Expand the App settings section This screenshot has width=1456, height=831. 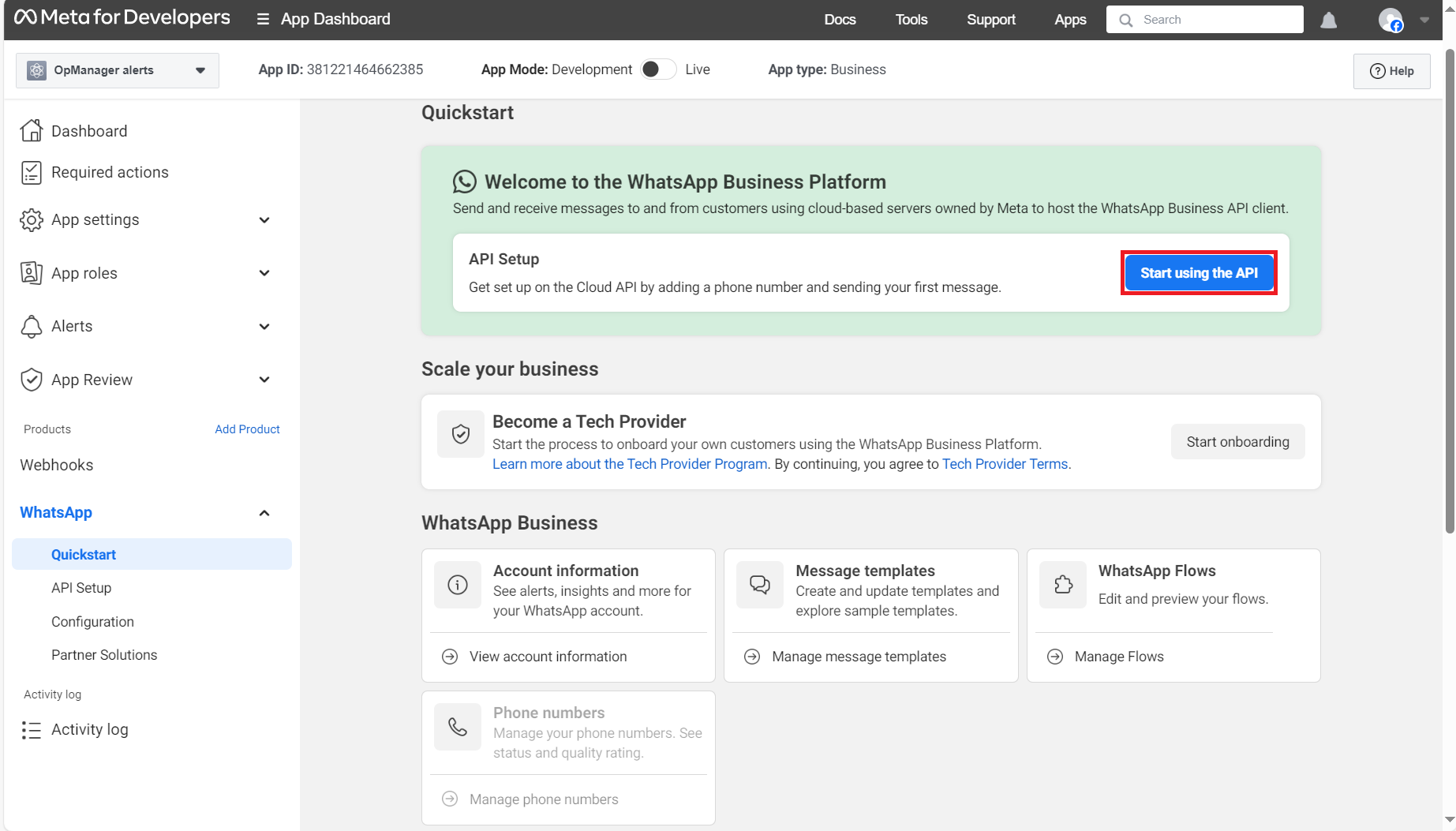(264, 220)
